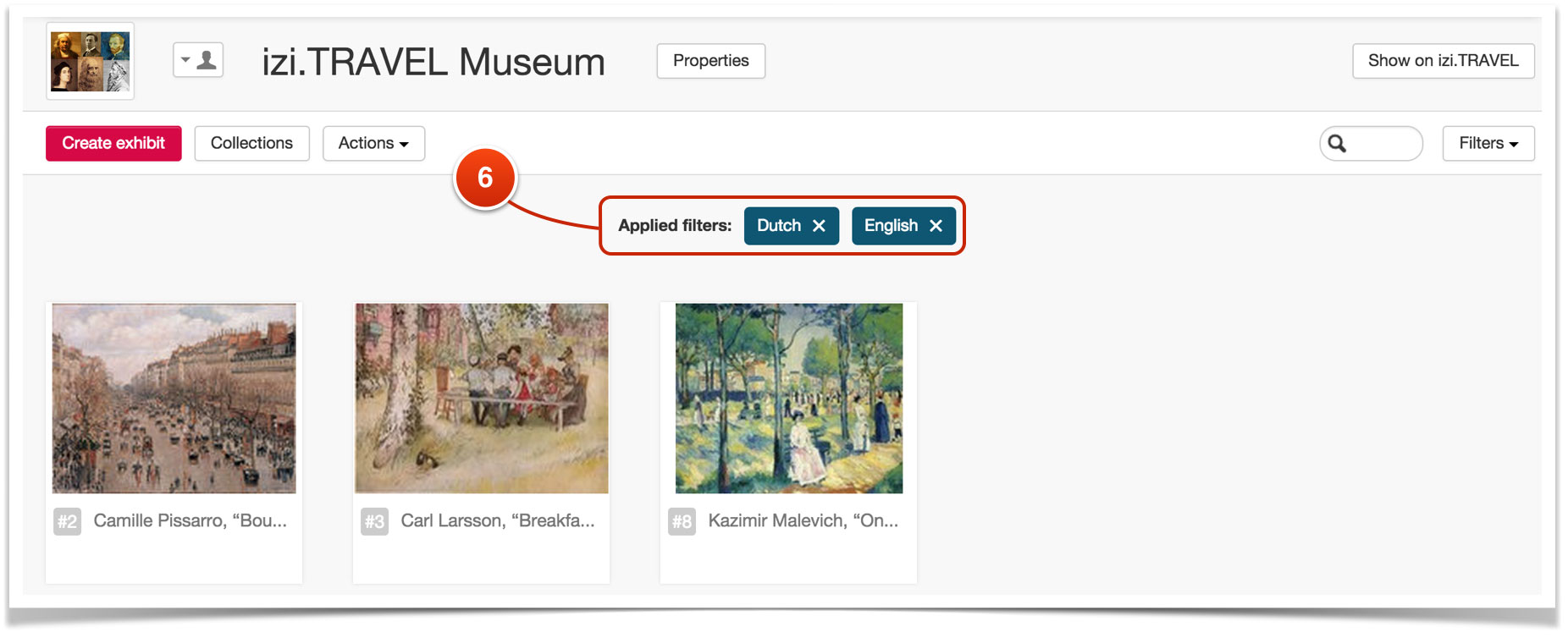
Task: Open museum Properties
Action: coord(710,61)
